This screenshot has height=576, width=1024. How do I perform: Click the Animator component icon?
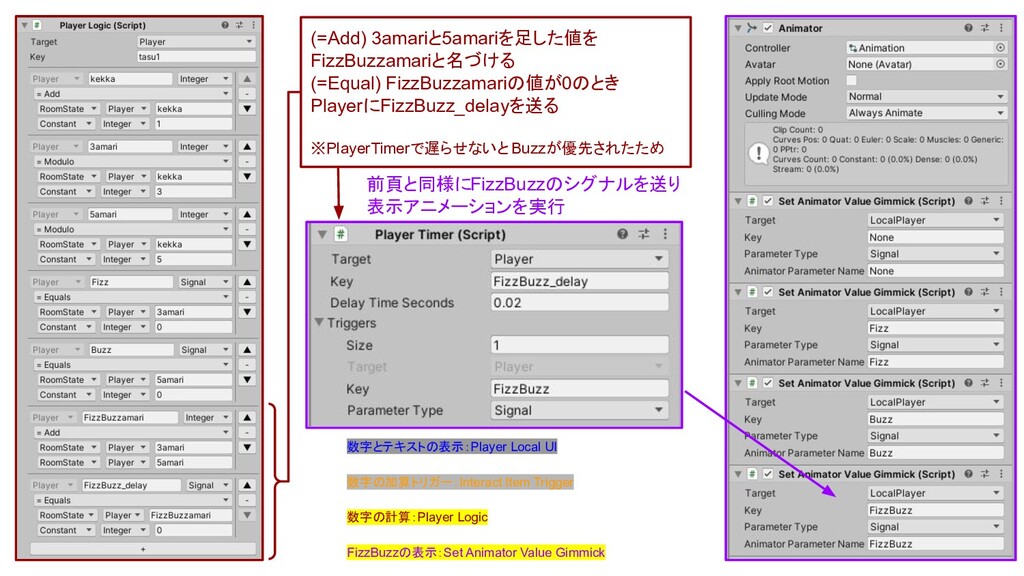pyautogui.click(x=752, y=27)
